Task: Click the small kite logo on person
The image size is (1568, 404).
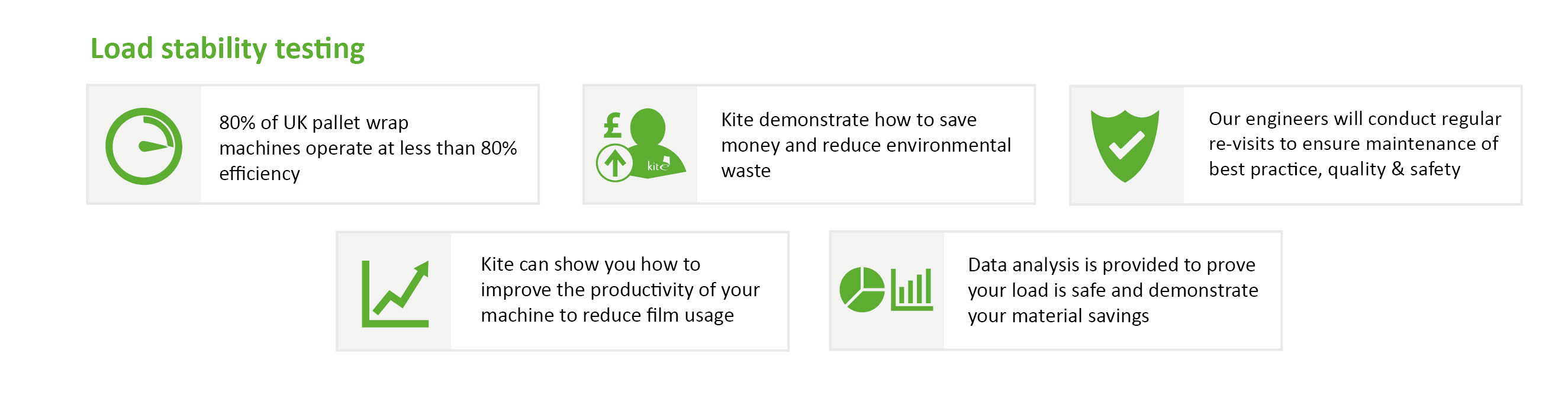Action: tap(659, 165)
